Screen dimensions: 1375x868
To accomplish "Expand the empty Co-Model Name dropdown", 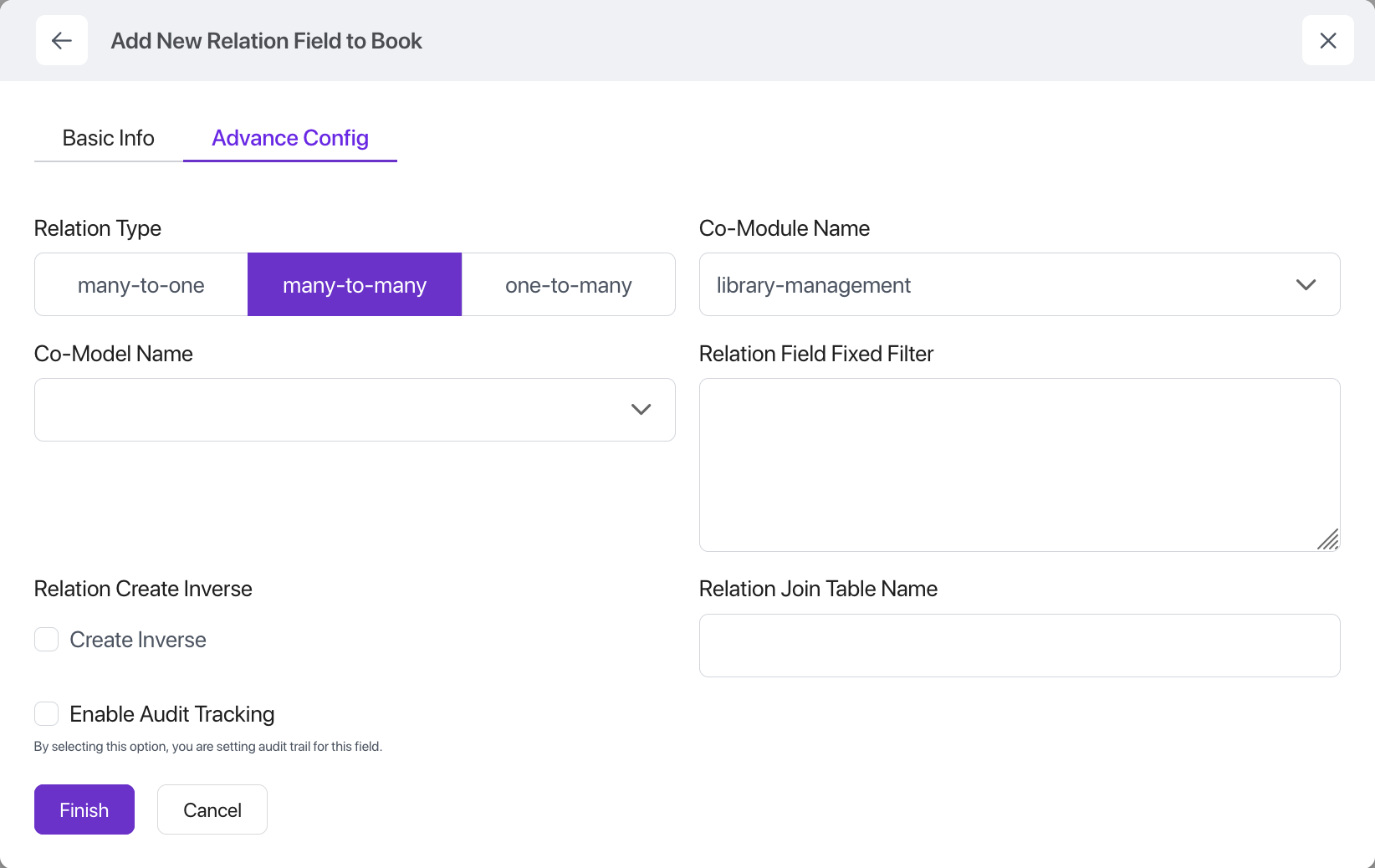I will click(335, 410).
